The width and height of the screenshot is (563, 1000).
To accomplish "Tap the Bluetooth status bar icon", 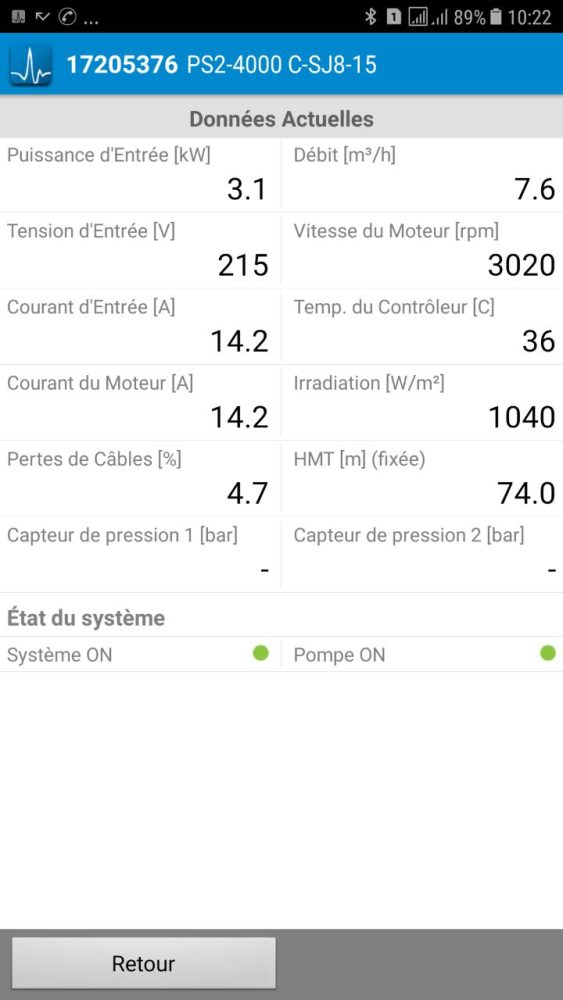I will coord(370,17).
